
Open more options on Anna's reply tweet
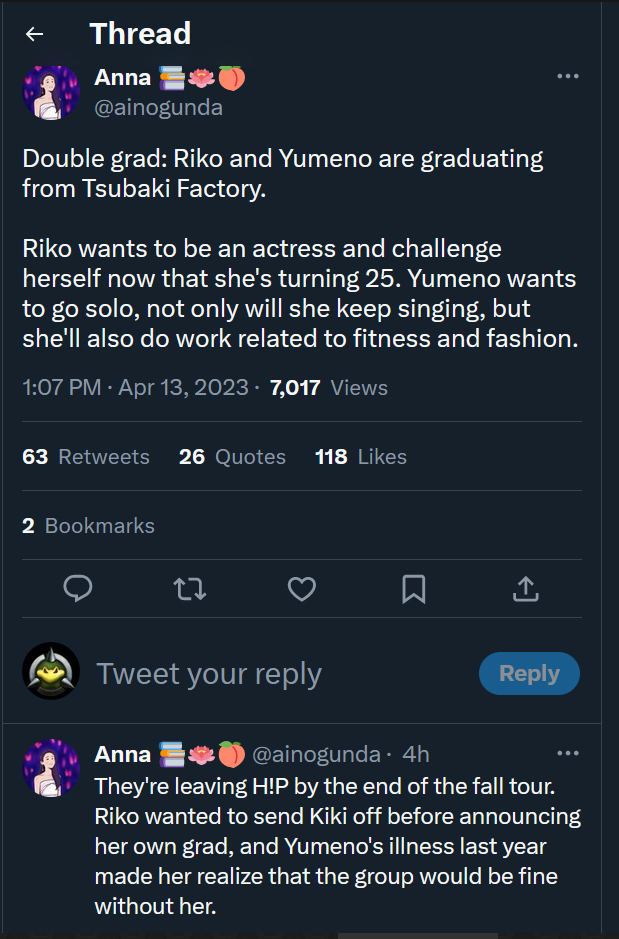567,753
